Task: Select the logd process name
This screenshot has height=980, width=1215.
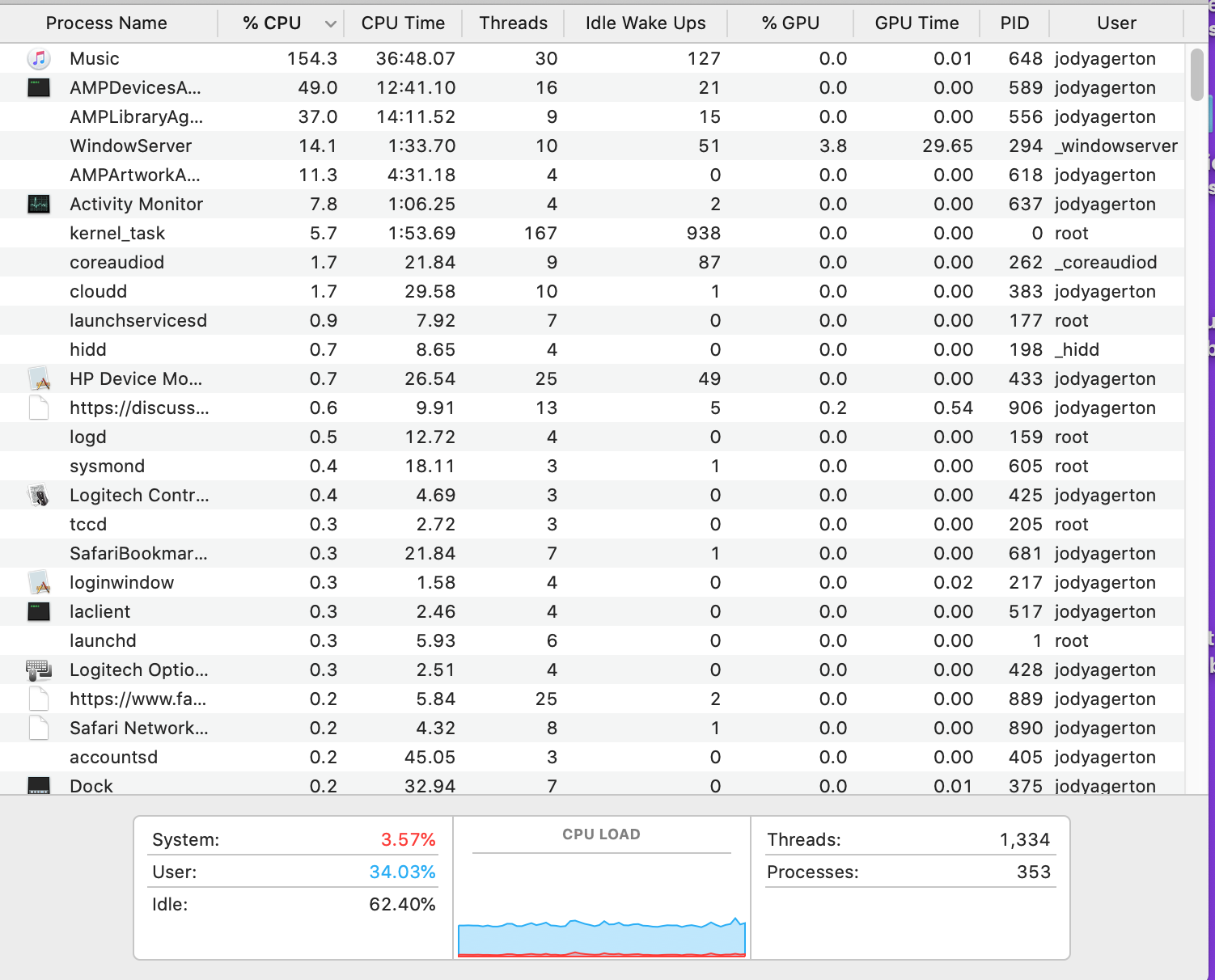Action: [87, 437]
